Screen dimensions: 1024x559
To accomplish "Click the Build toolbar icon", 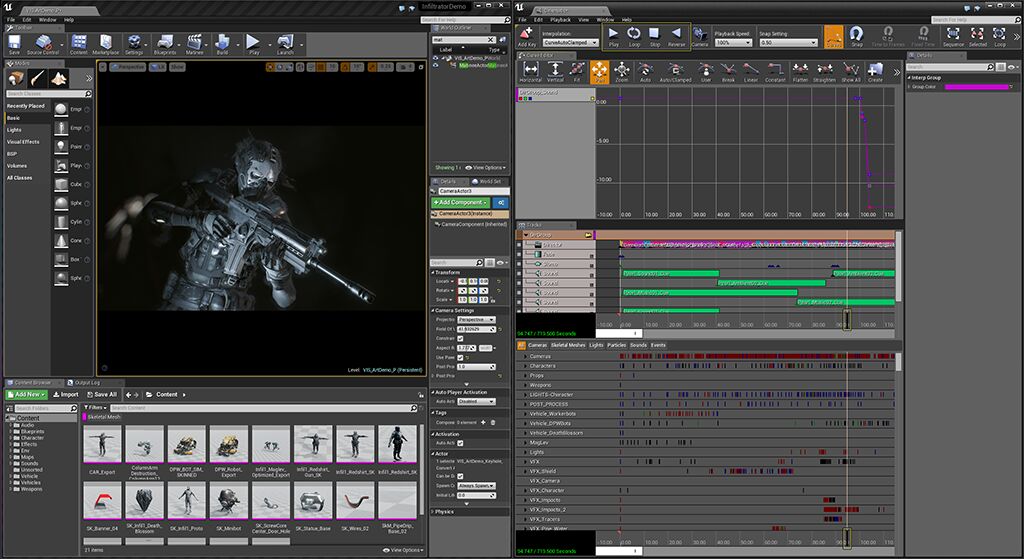I will (x=222, y=44).
